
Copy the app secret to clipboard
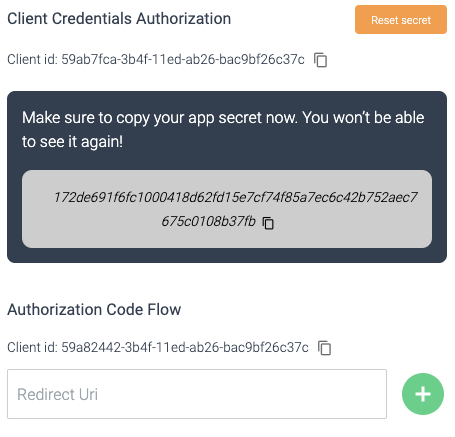(268, 223)
